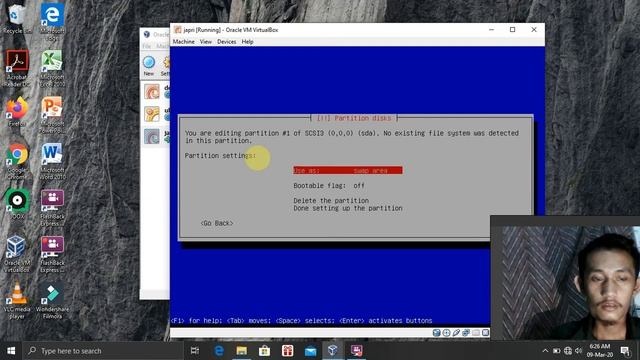Click the New VM button in VirtualBox Manager
The height and width of the screenshot is (360, 640).
click(149, 66)
